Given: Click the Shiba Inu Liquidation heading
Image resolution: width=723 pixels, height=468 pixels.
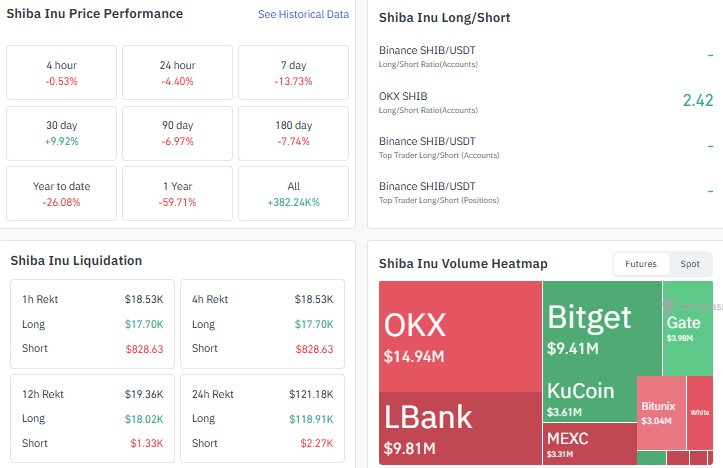Looking at the screenshot, I should pyautogui.click(x=76, y=261).
